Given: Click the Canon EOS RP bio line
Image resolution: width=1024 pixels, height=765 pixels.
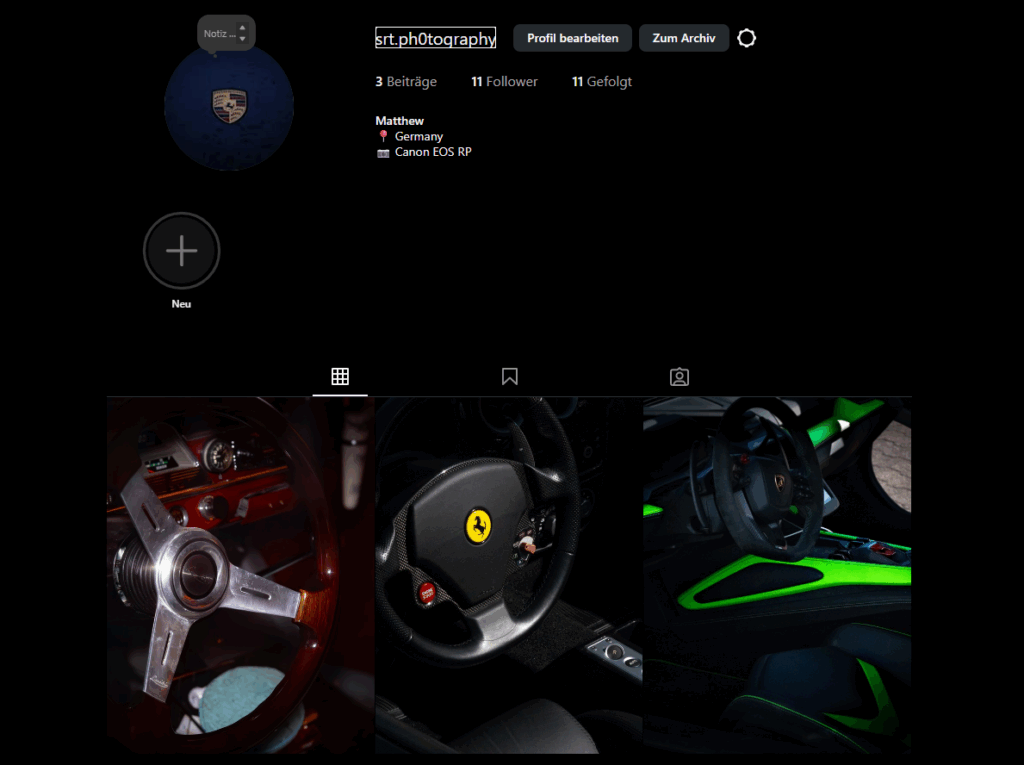Looking at the screenshot, I should (x=432, y=152).
